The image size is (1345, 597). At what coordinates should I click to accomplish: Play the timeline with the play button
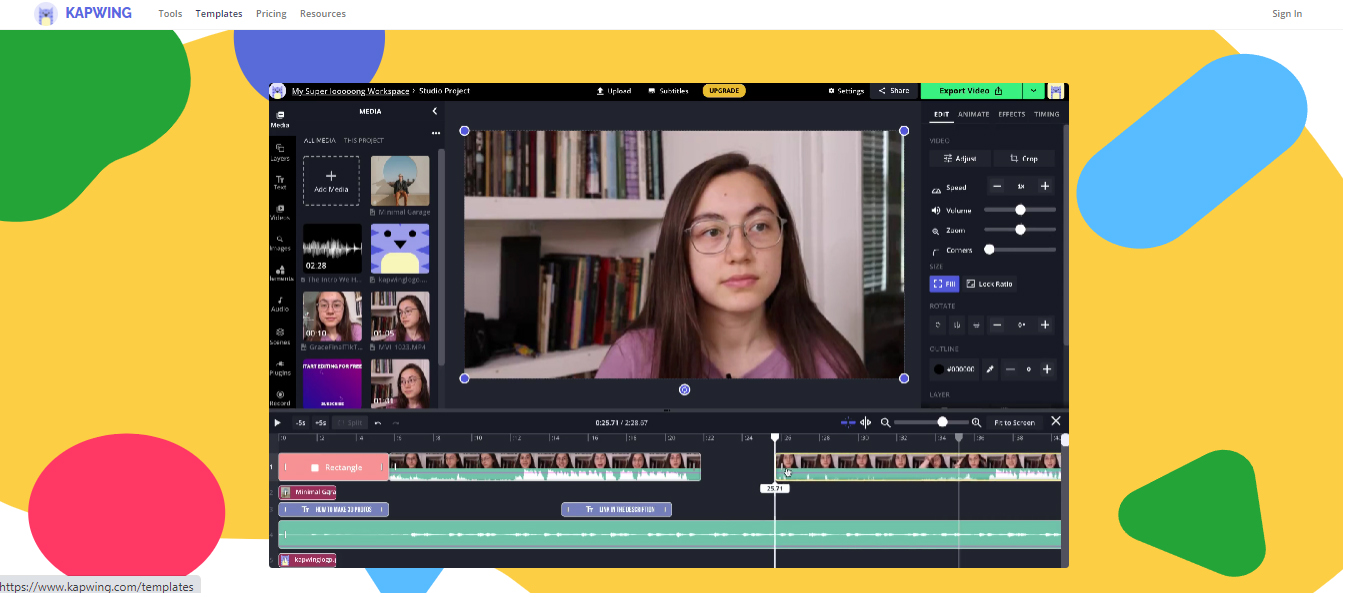[278, 423]
